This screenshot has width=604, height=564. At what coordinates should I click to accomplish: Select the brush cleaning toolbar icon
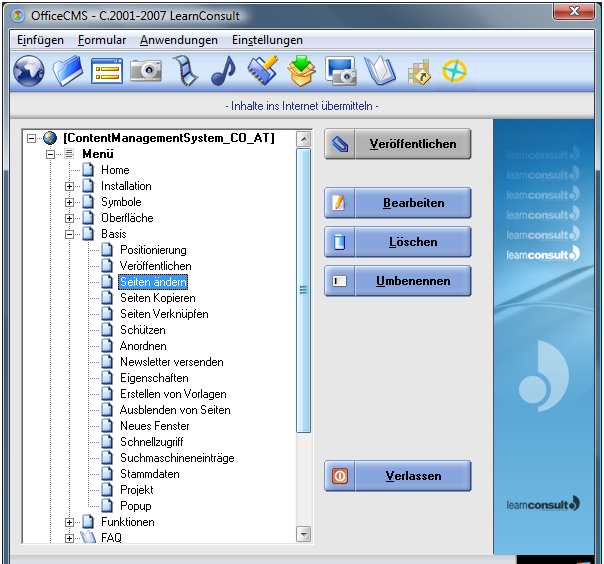click(263, 70)
